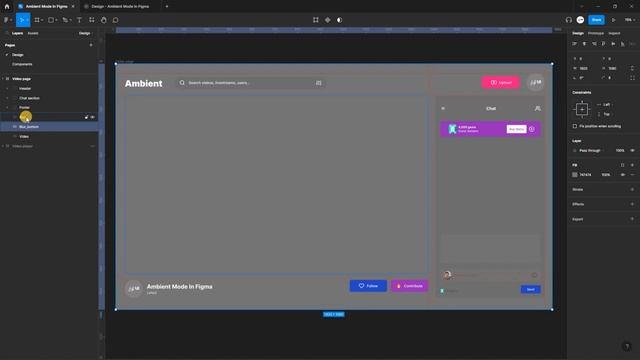Click the help question mark button
Viewport: 640px width, 360px height.
pyautogui.click(x=627, y=347)
